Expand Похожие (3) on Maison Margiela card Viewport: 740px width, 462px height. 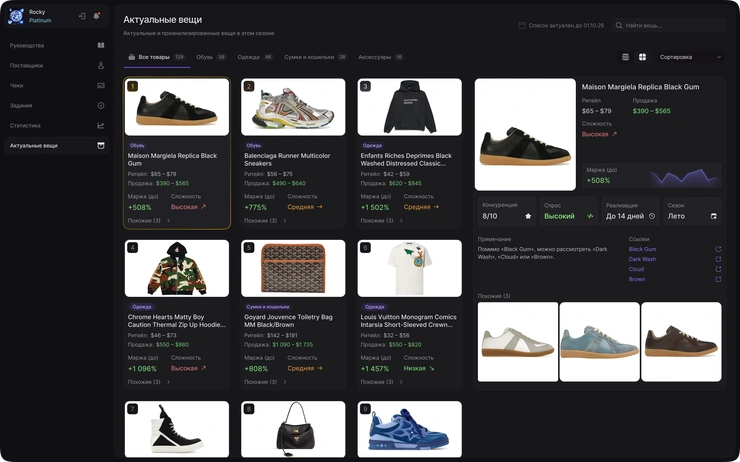[148, 220]
